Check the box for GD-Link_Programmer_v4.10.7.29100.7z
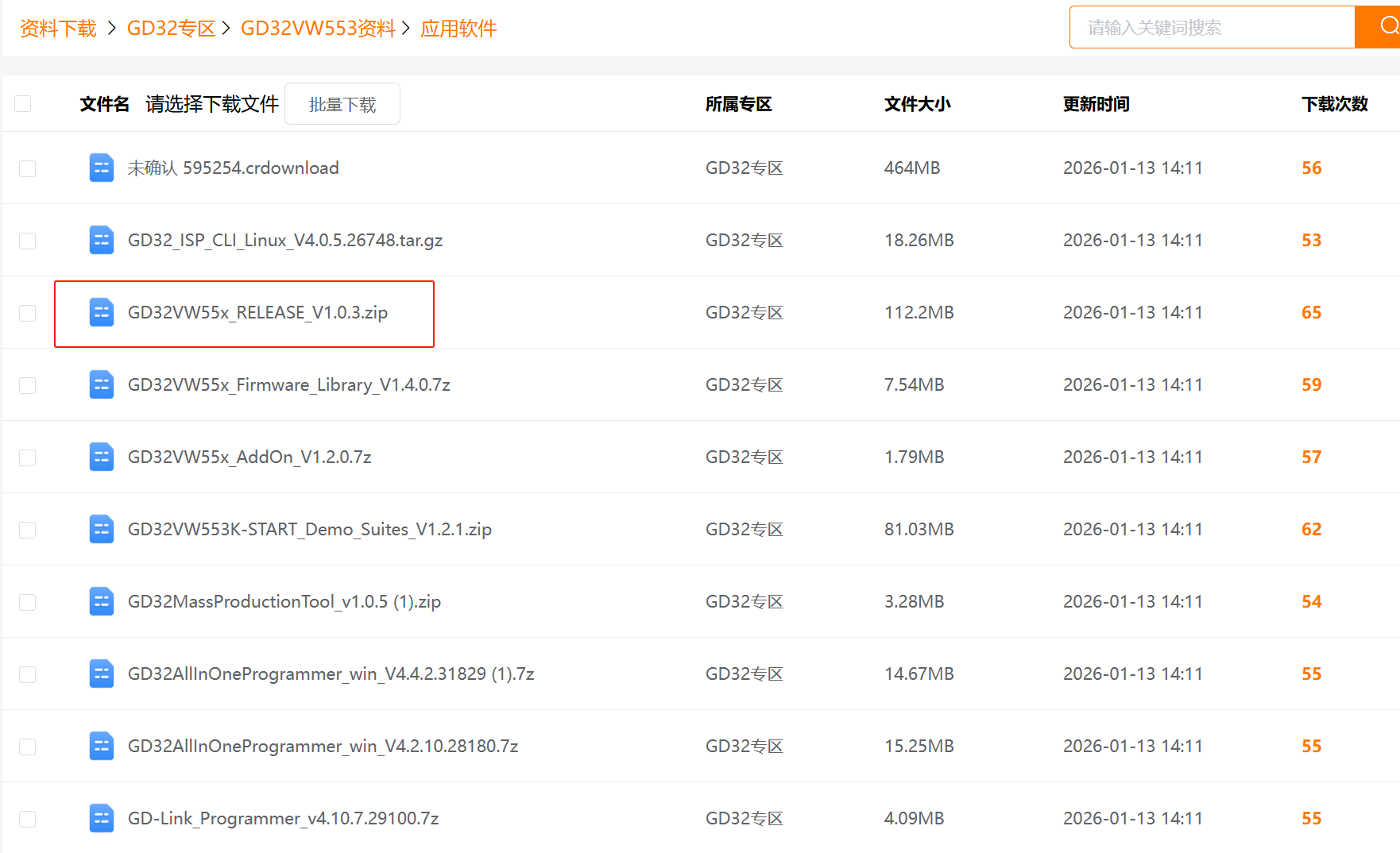This screenshot has width=1400, height=853. pos(28,819)
